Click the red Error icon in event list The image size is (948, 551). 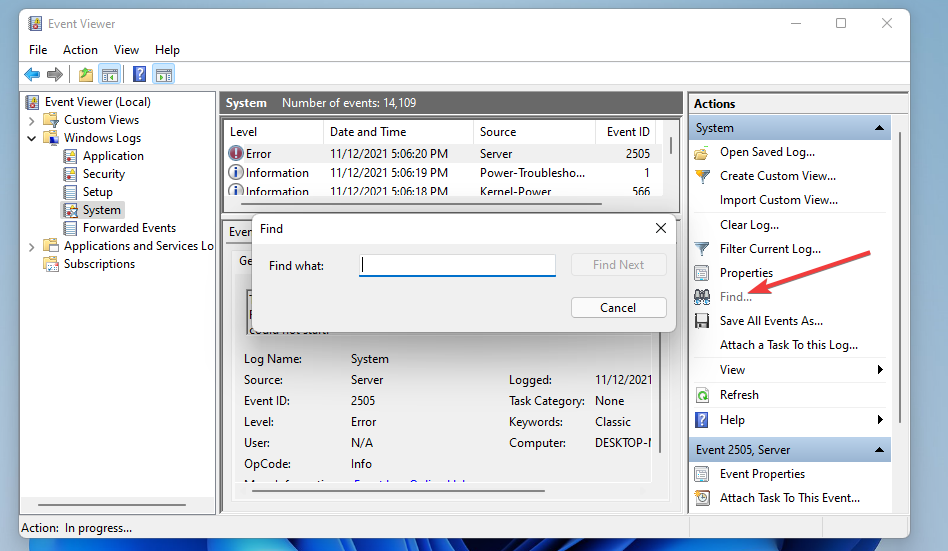tap(236, 153)
